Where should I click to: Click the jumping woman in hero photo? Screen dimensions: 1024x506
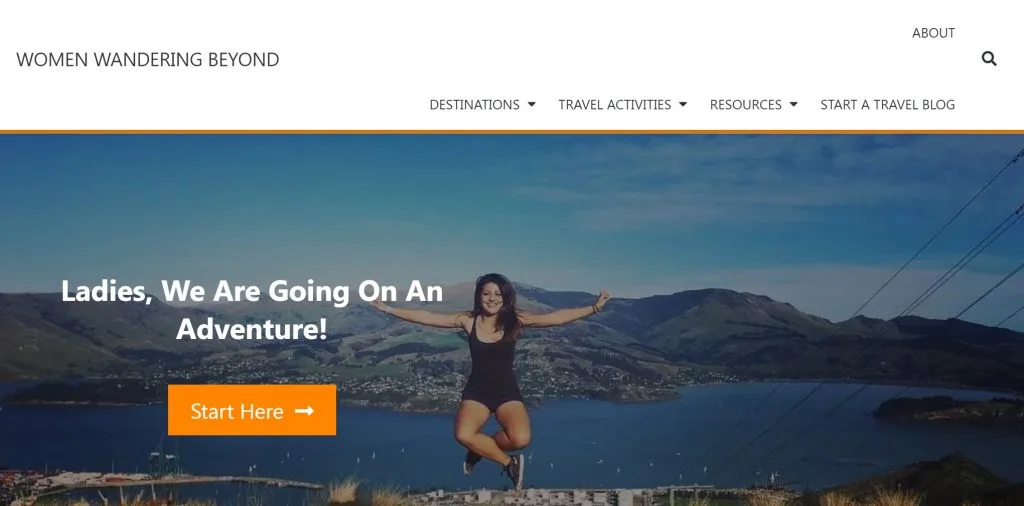(x=492, y=379)
